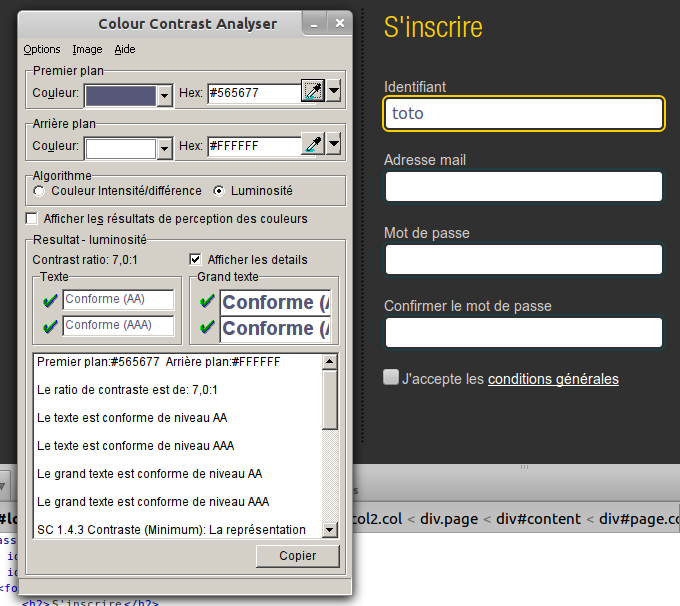Select 'SC 1.4.3 Contraste (Minimum)' line
Screen dimensions: 680x606
click(x=171, y=530)
